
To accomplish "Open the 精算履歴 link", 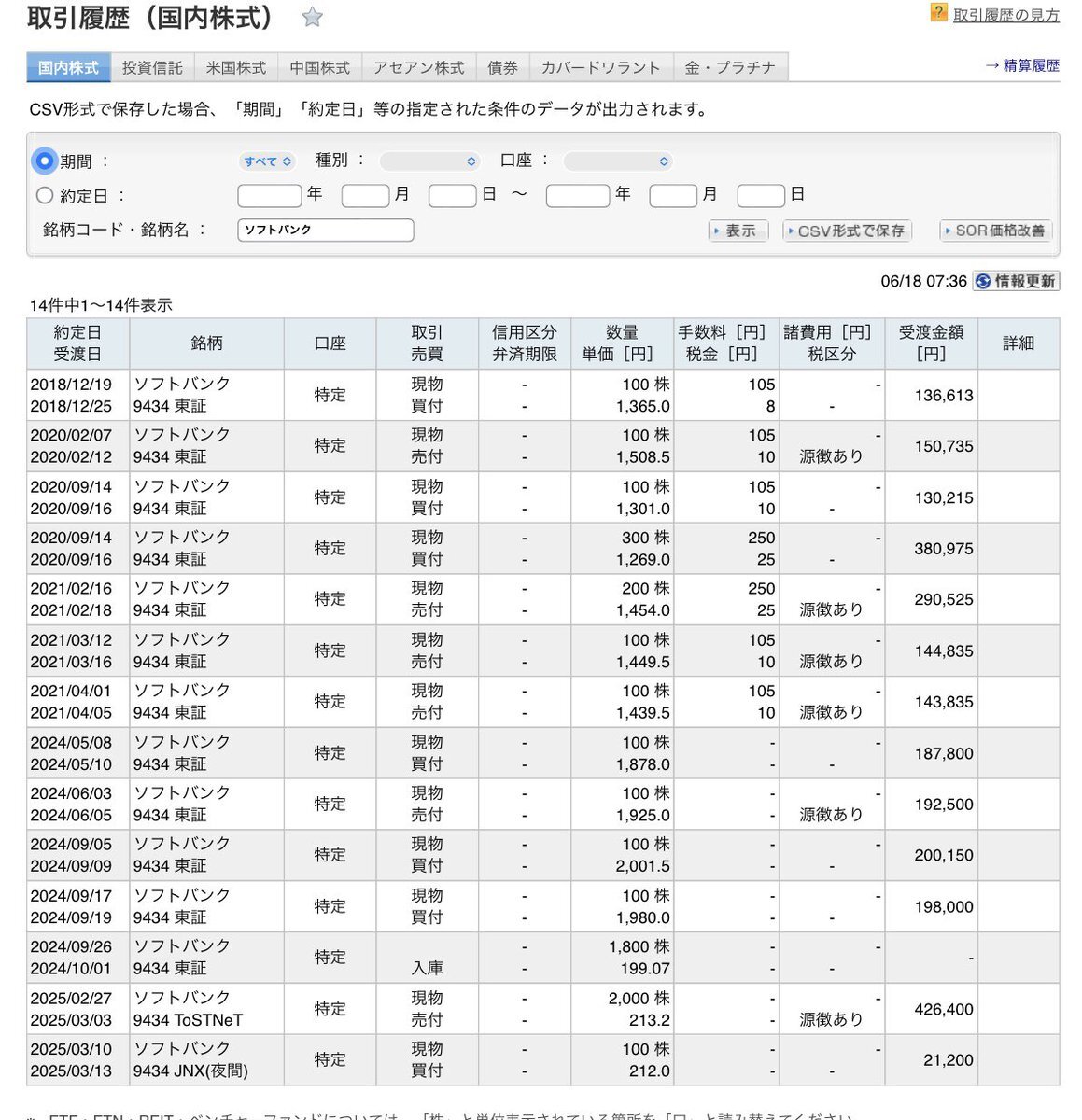I will pos(1022,65).
